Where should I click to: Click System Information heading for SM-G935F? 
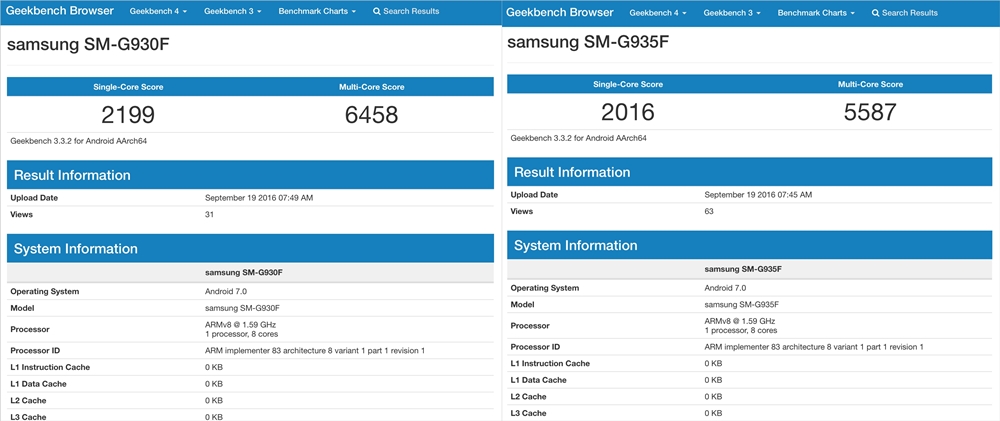pyautogui.click(x=576, y=246)
